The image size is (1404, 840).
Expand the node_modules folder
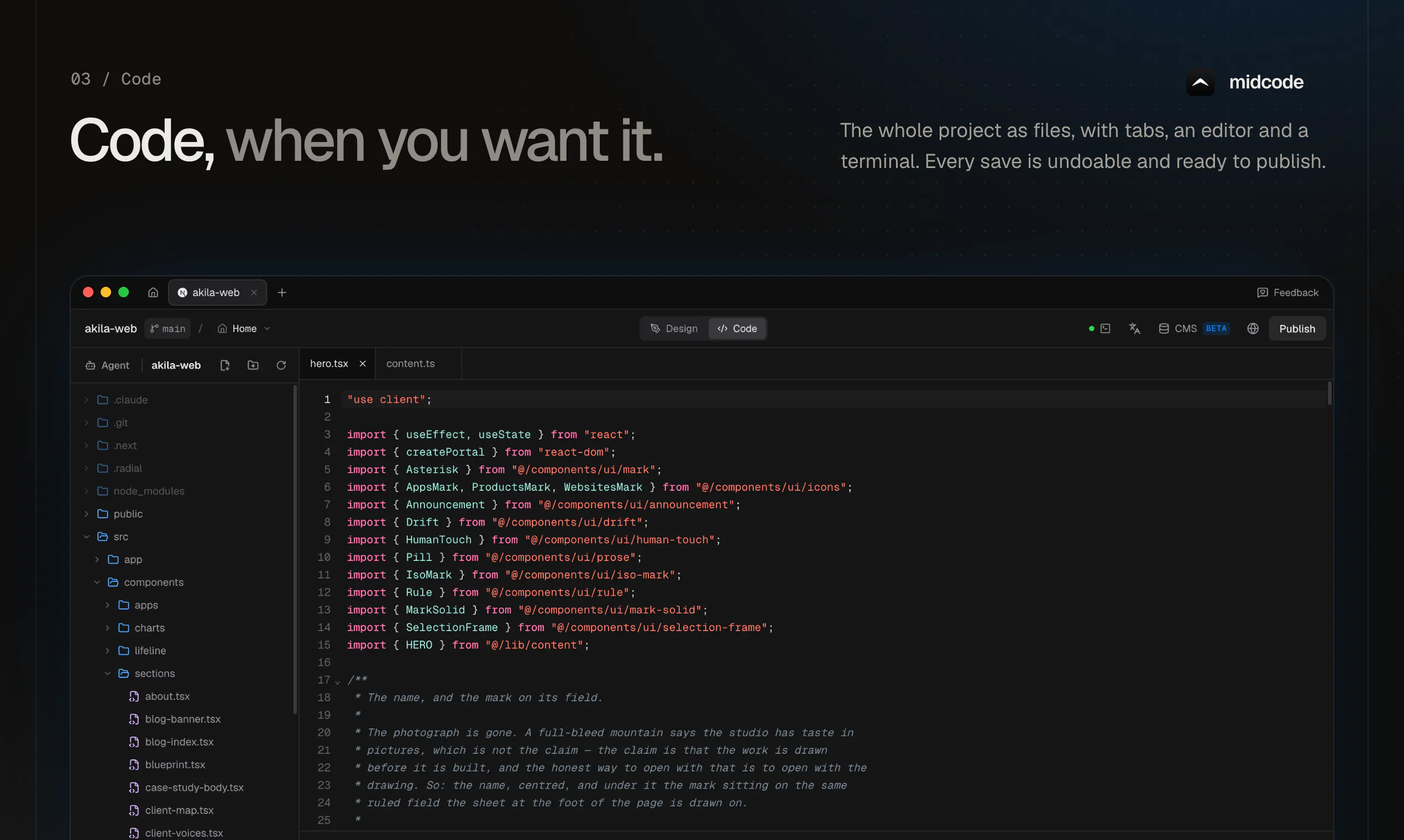(x=182, y=491)
